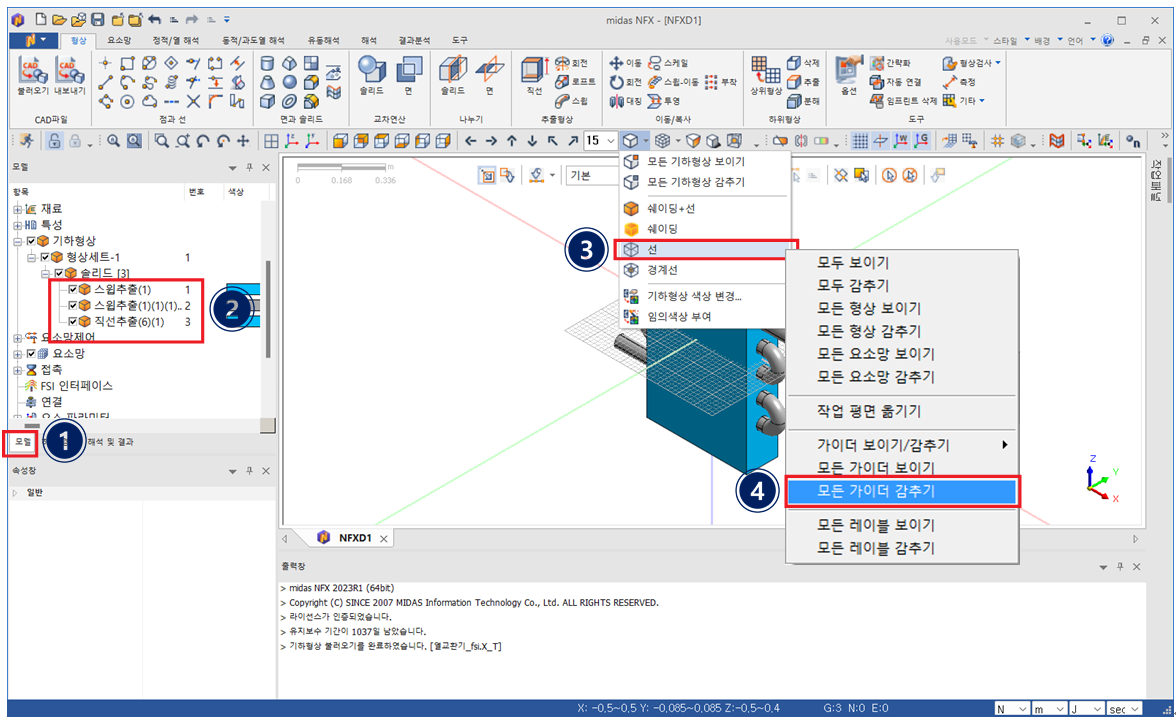Click the 부착 tool

click(x=721, y=82)
